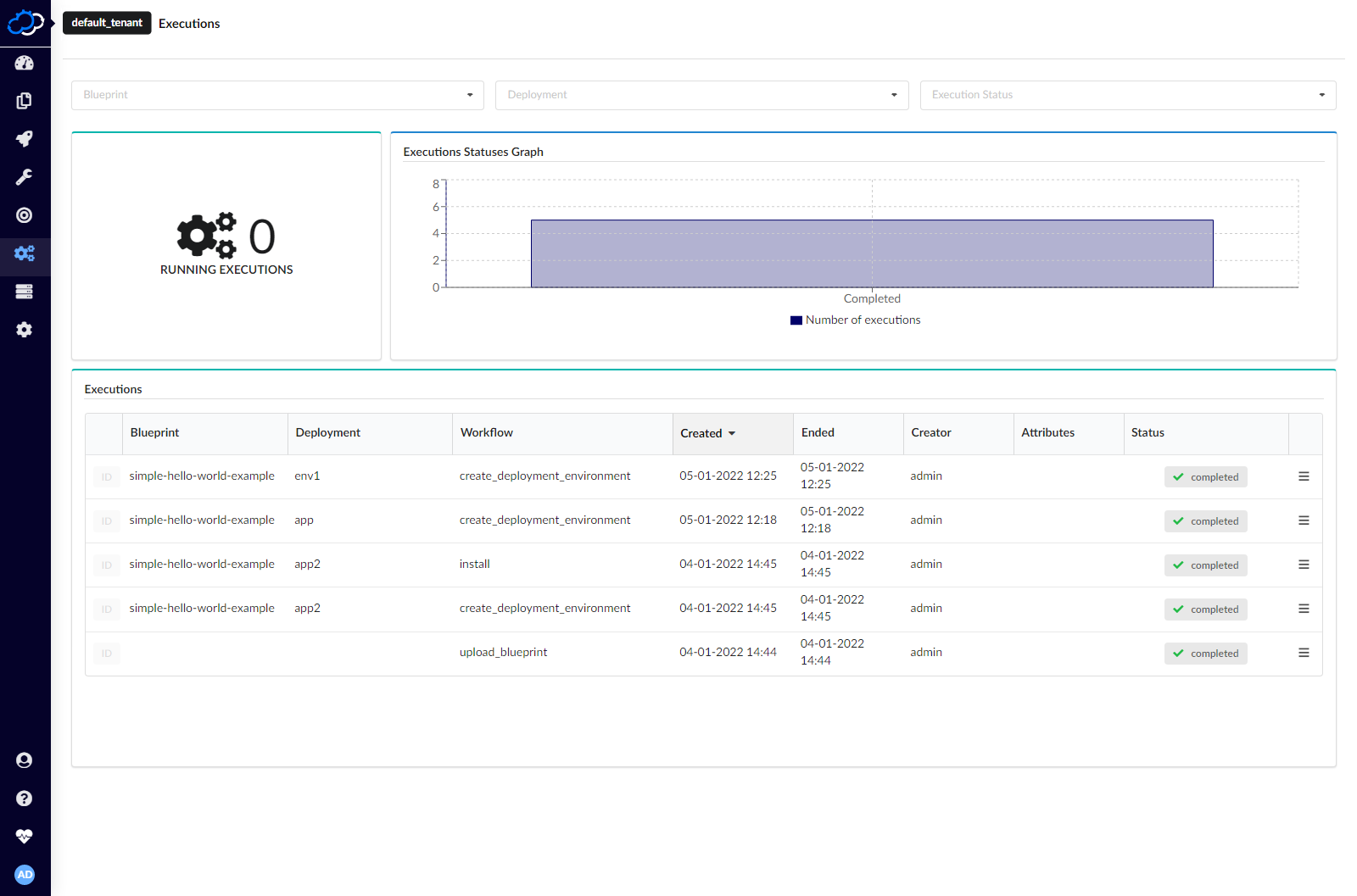Sort by the Workflow column header
Screen dimensions: 1357x896
562,433
